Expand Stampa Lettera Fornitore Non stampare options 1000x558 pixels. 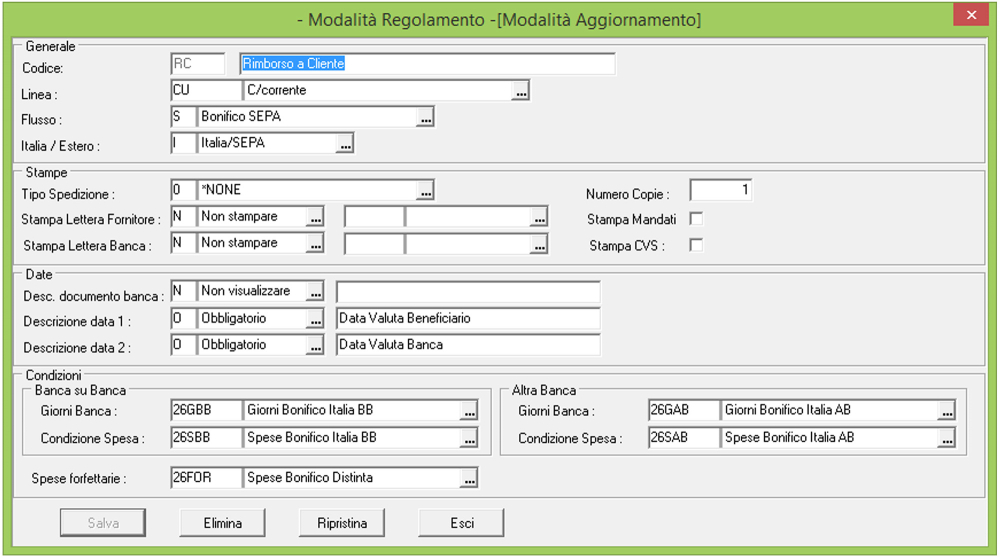click(x=315, y=217)
